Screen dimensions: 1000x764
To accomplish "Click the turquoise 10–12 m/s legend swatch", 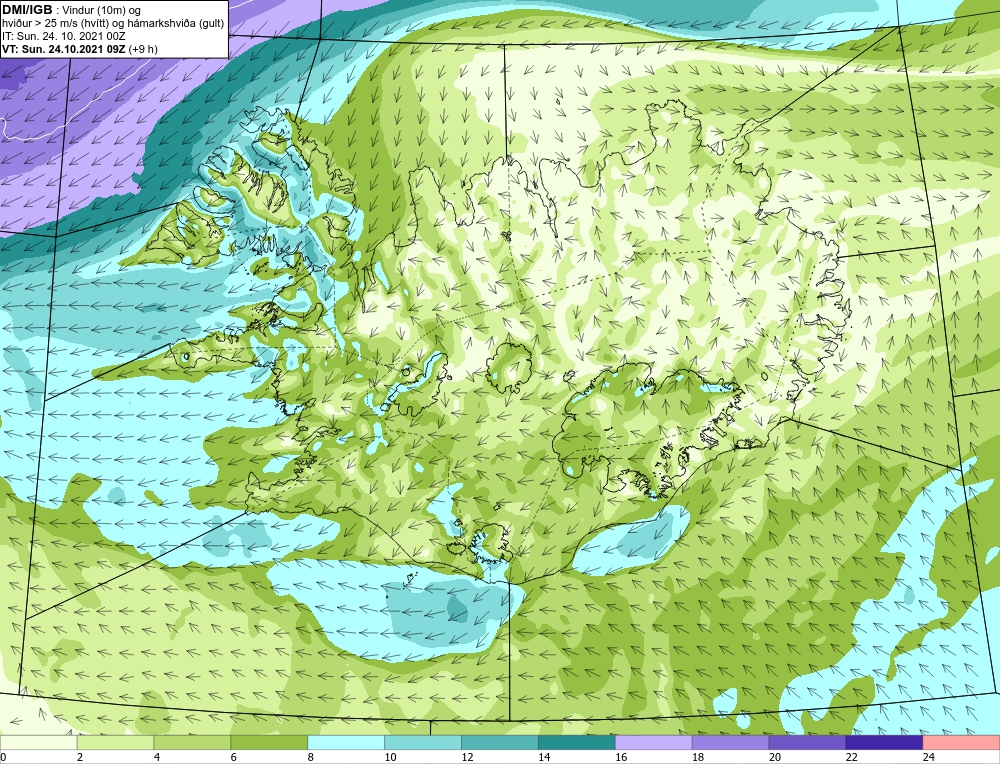I will click(423, 743).
